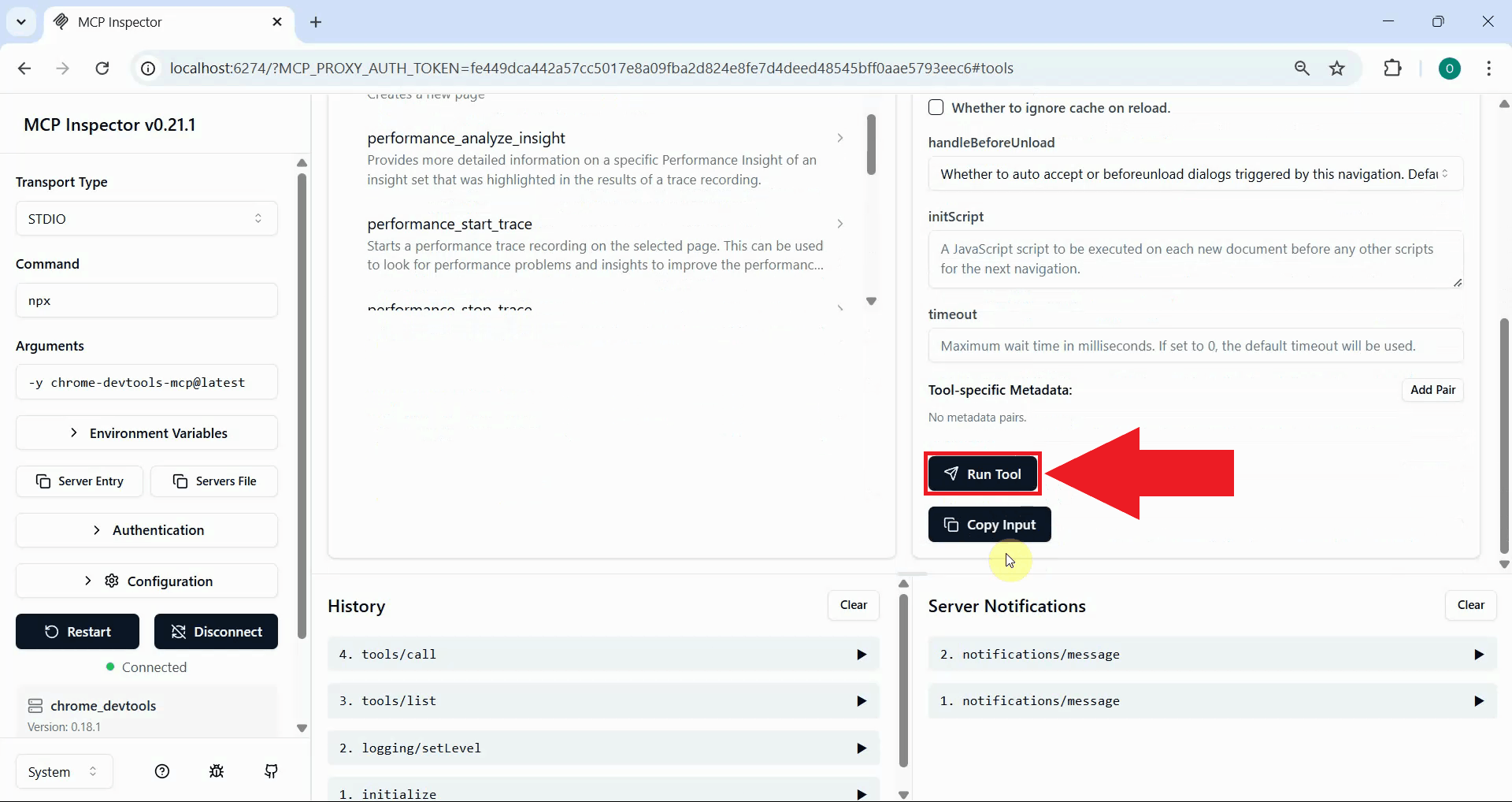Viewport: 1512px width, 802px height.
Task: Change the System theme selector
Action: point(63,772)
